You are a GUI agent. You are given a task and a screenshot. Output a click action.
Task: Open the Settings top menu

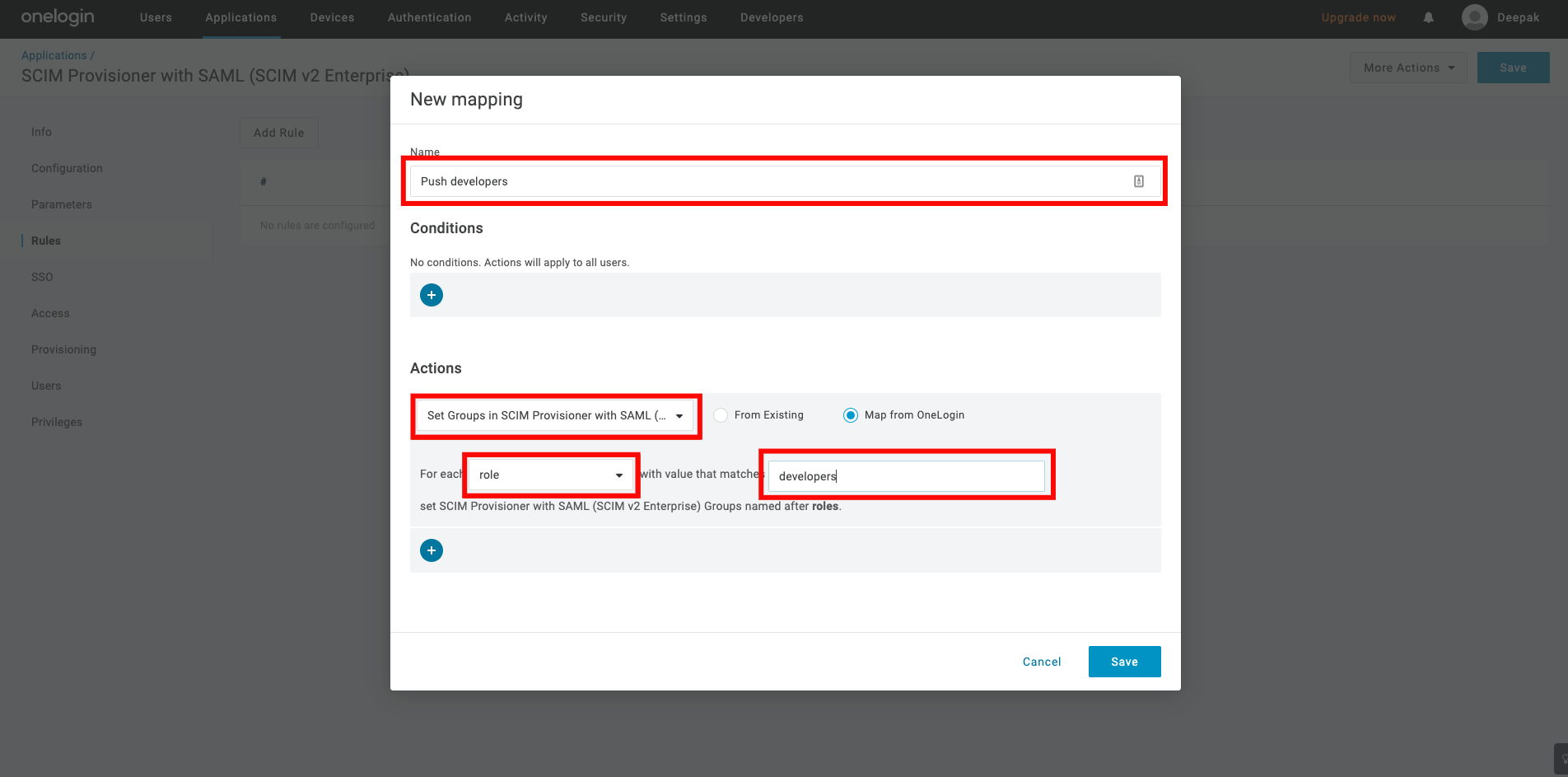(684, 17)
